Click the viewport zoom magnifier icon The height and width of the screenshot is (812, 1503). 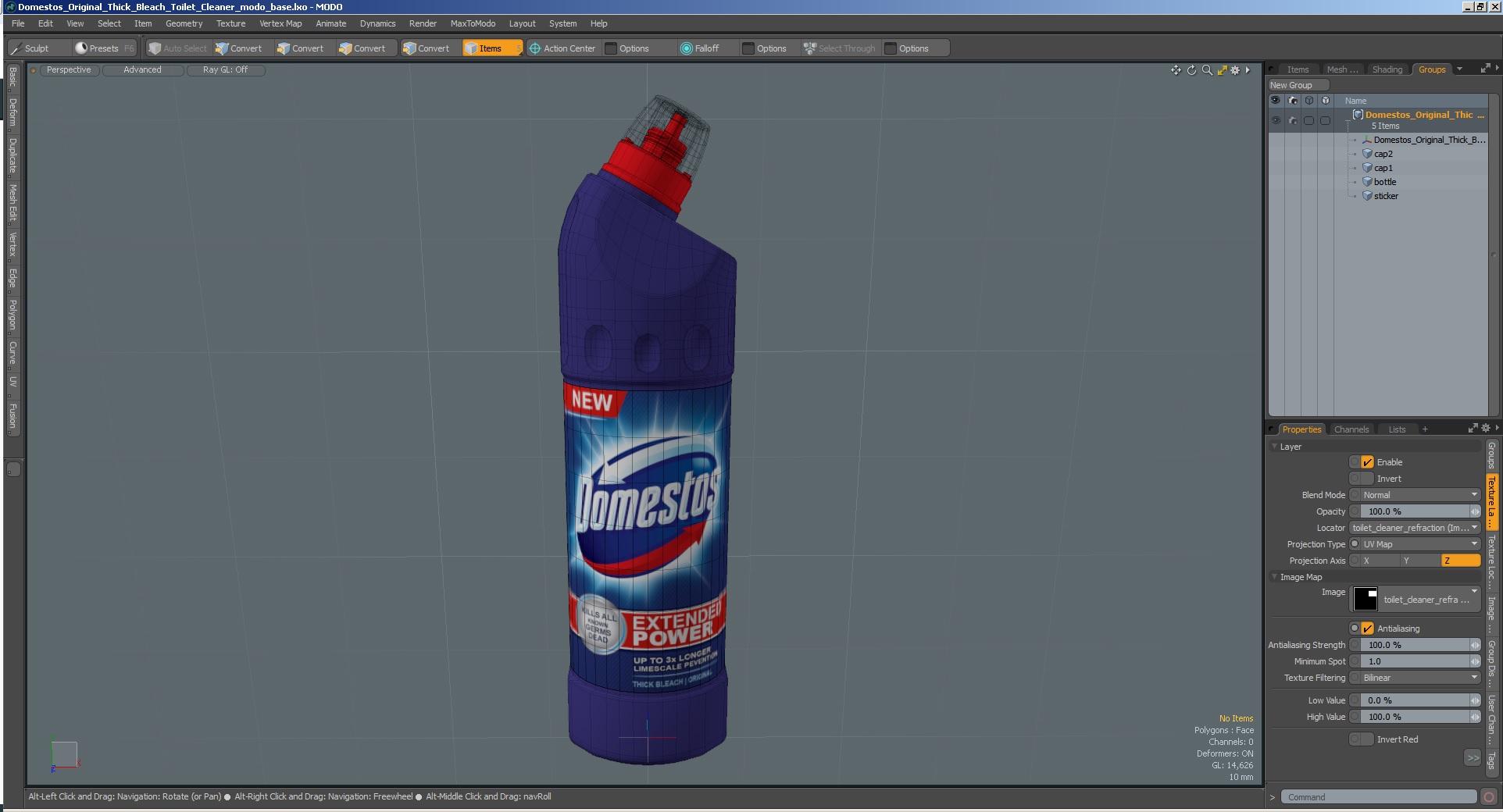pyautogui.click(x=1207, y=70)
